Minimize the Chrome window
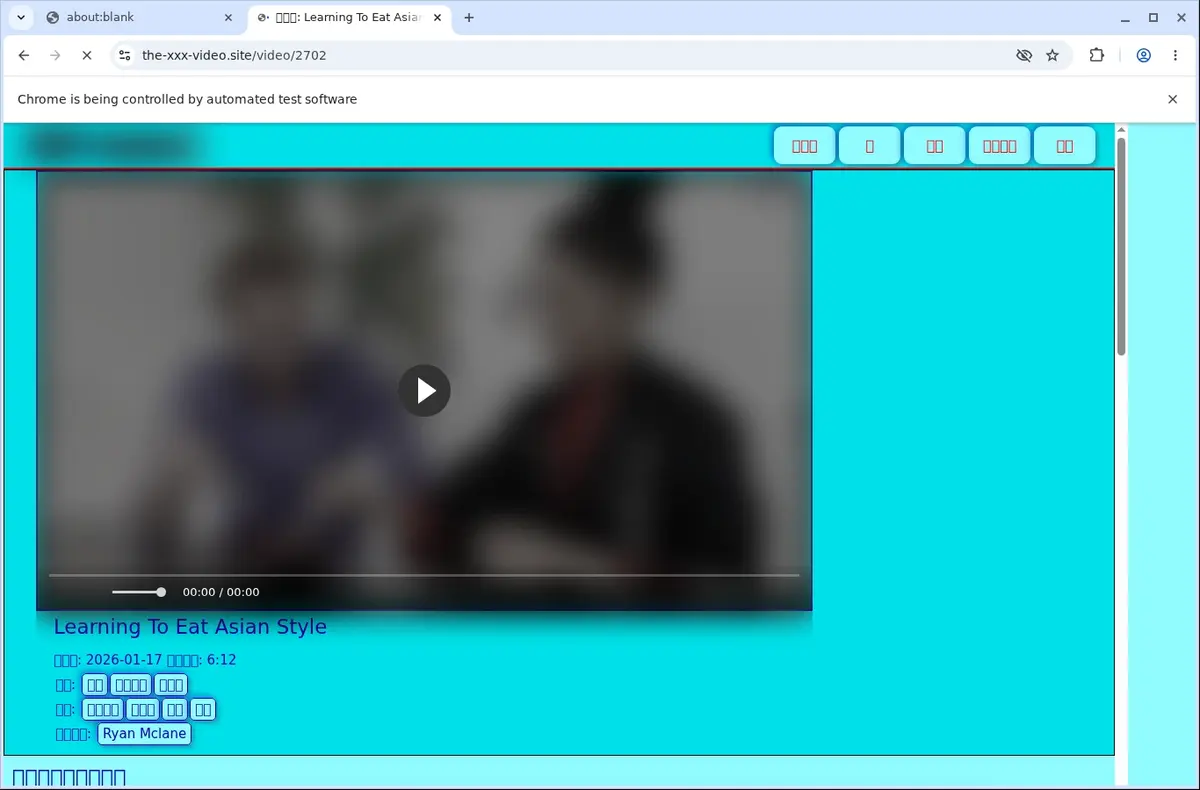Viewport: 1200px width, 790px height. pos(1127,17)
